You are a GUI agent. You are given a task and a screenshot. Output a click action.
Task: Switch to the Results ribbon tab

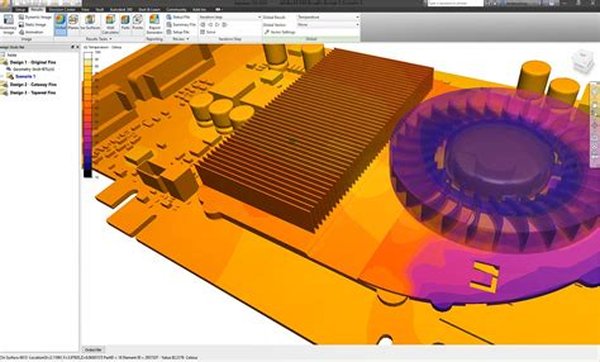pos(37,9)
